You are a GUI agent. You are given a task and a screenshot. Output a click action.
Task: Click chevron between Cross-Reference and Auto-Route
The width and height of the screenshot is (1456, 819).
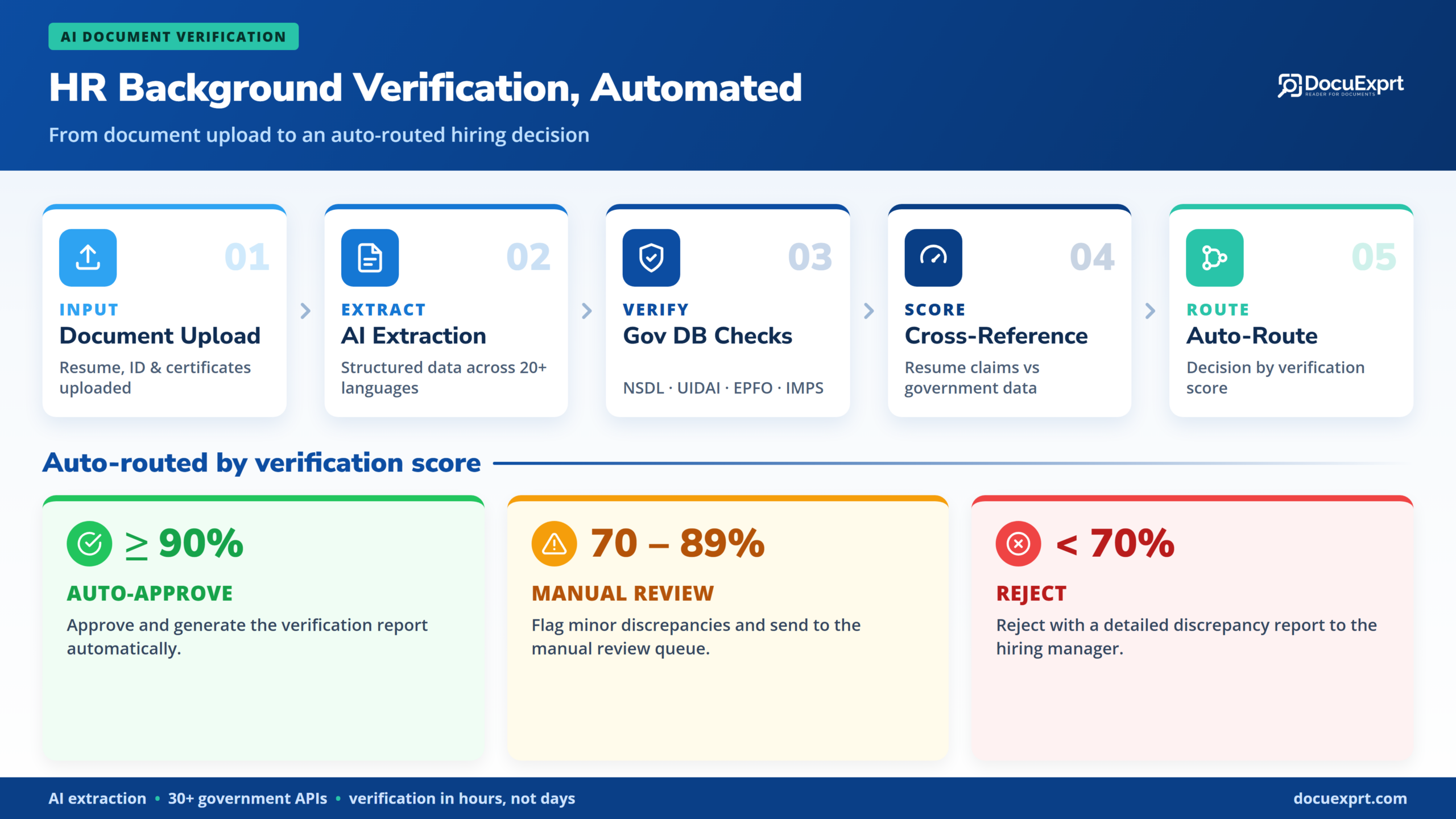tap(1150, 311)
